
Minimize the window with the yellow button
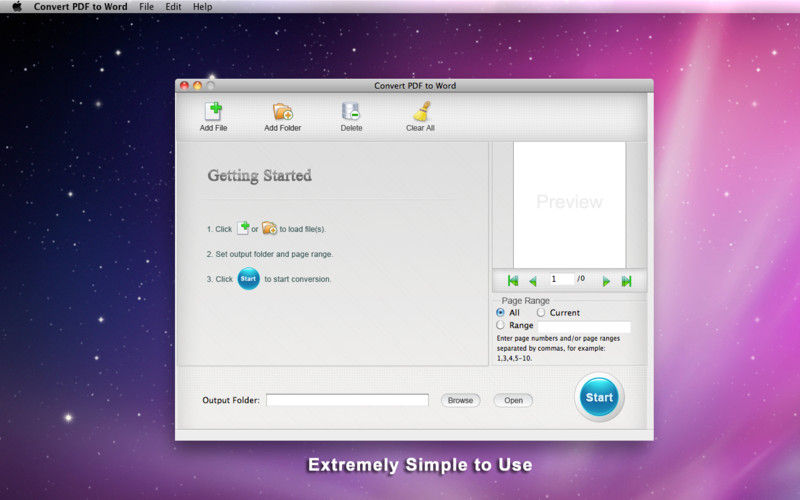[197, 86]
